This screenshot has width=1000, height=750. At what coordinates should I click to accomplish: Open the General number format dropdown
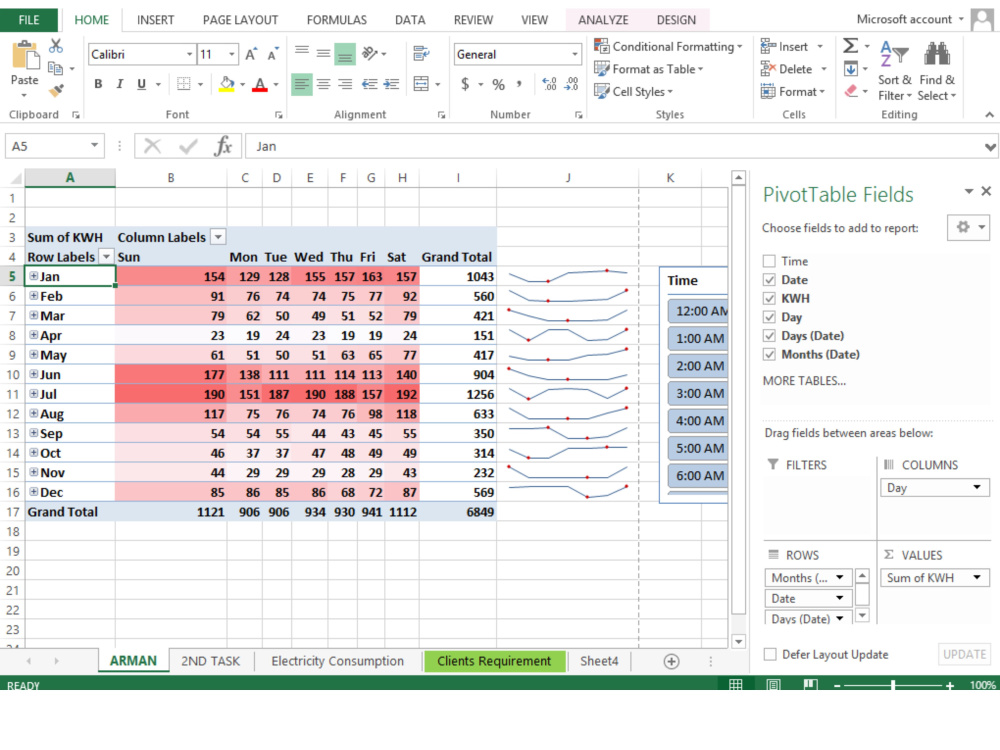click(x=575, y=54)
